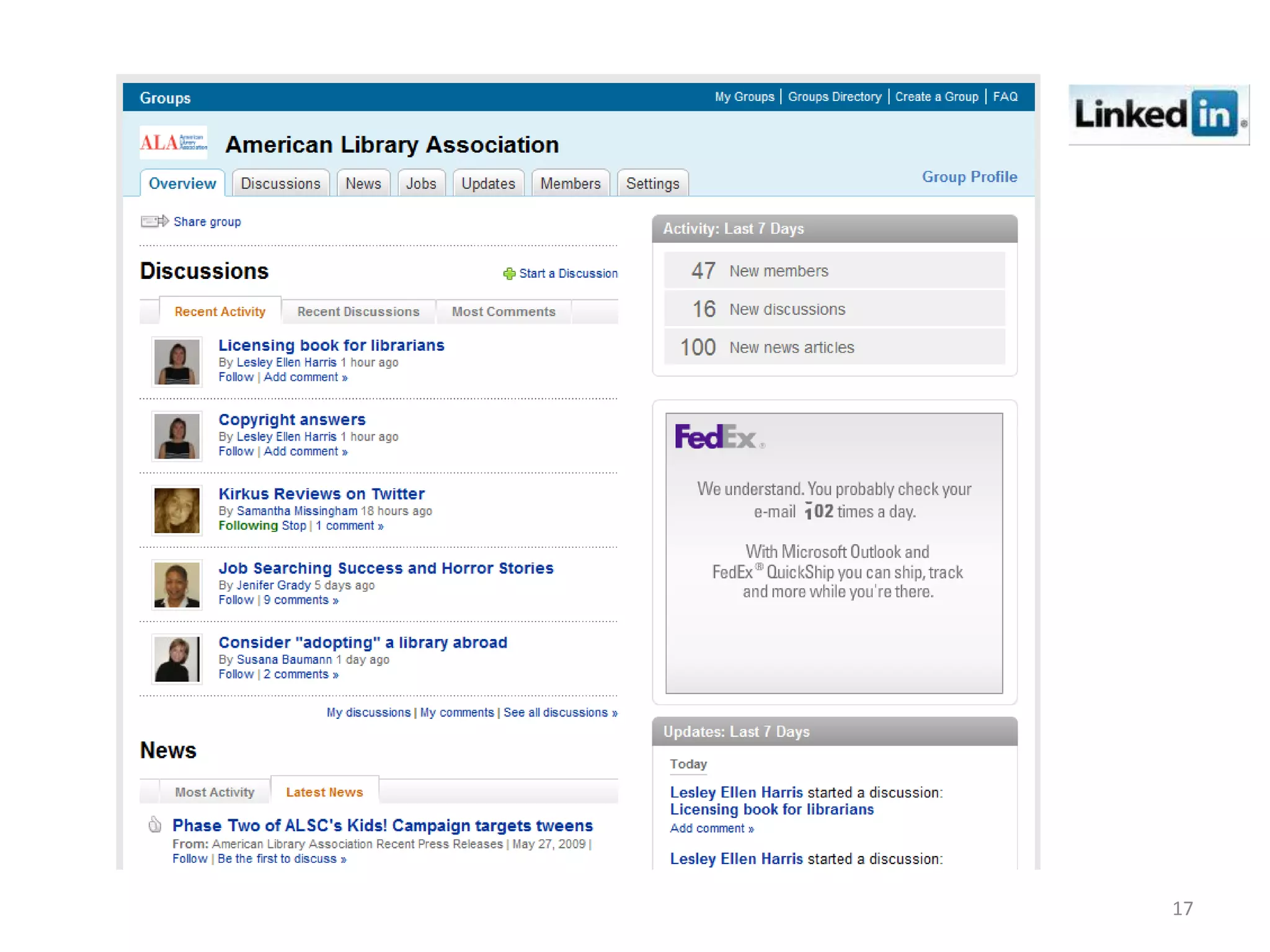Click Create a Group
The image size is (1270, 952).
pos(936,97)
